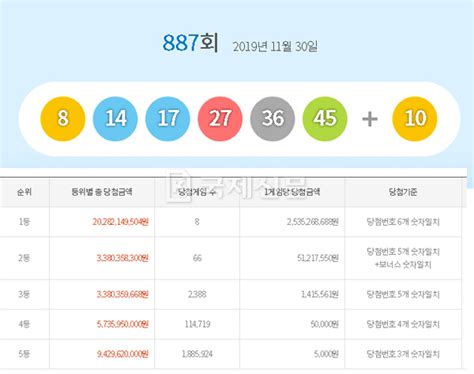Click the 1게임당 당첨금액 column header
The width and height of the screenshot is (474, 374).
pos(292,192)
